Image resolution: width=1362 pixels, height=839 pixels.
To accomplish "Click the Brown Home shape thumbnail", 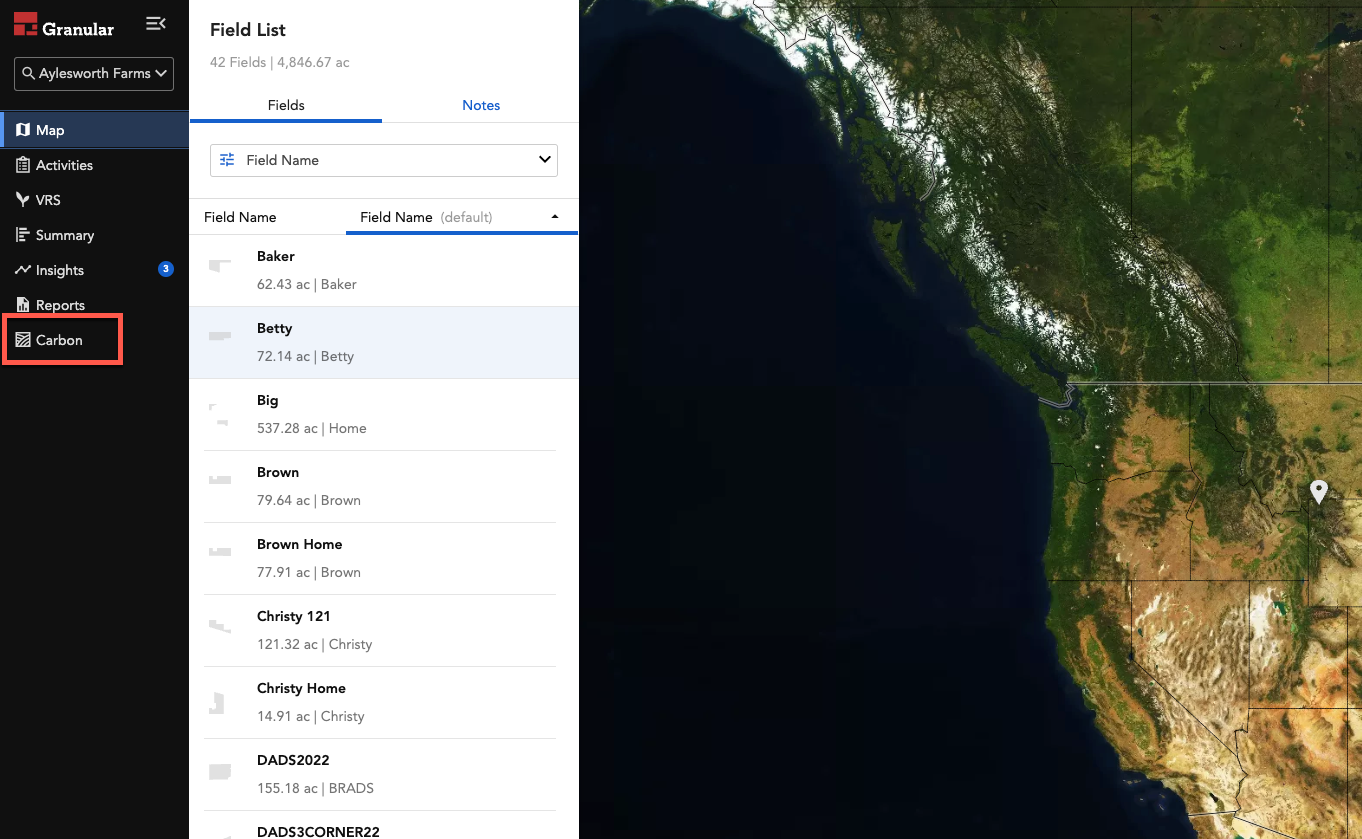I will [220, 552].
